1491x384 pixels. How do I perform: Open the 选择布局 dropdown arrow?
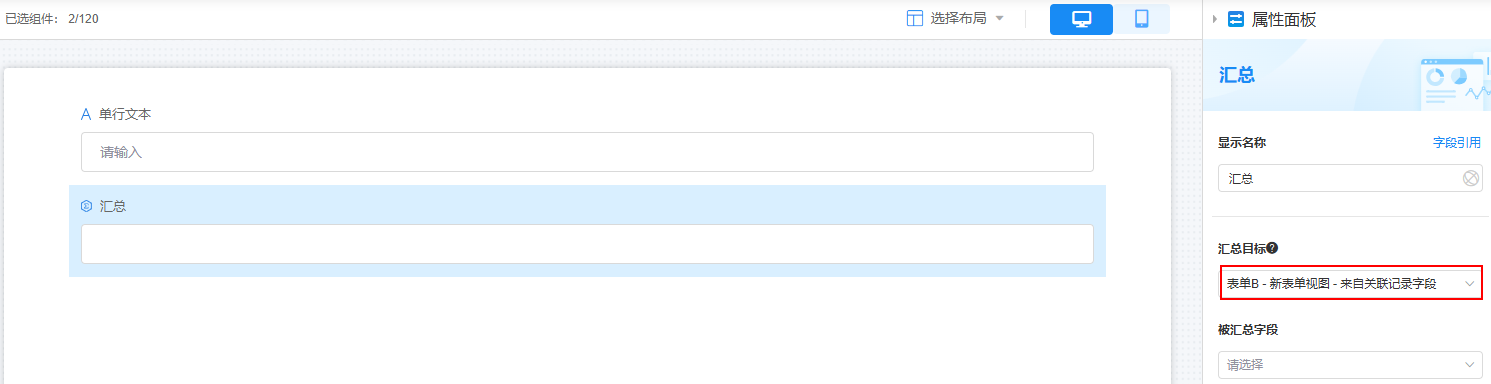click(999, 19)
